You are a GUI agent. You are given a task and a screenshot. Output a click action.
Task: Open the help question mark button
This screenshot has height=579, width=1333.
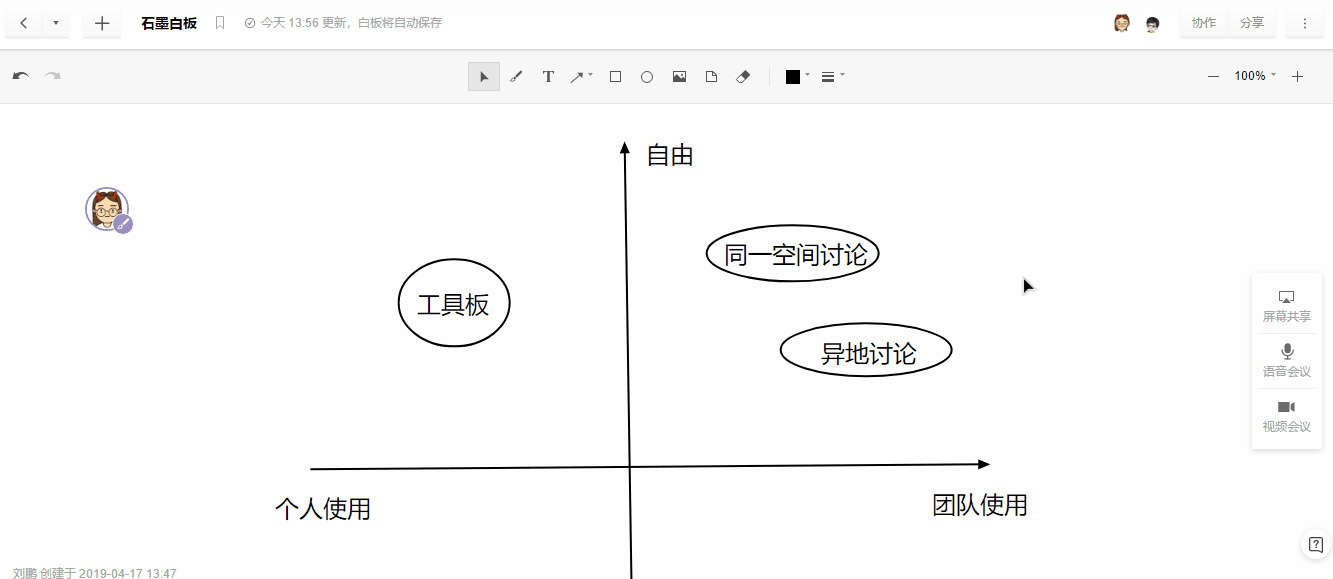pyautogui.click(x=1315, y=544)
